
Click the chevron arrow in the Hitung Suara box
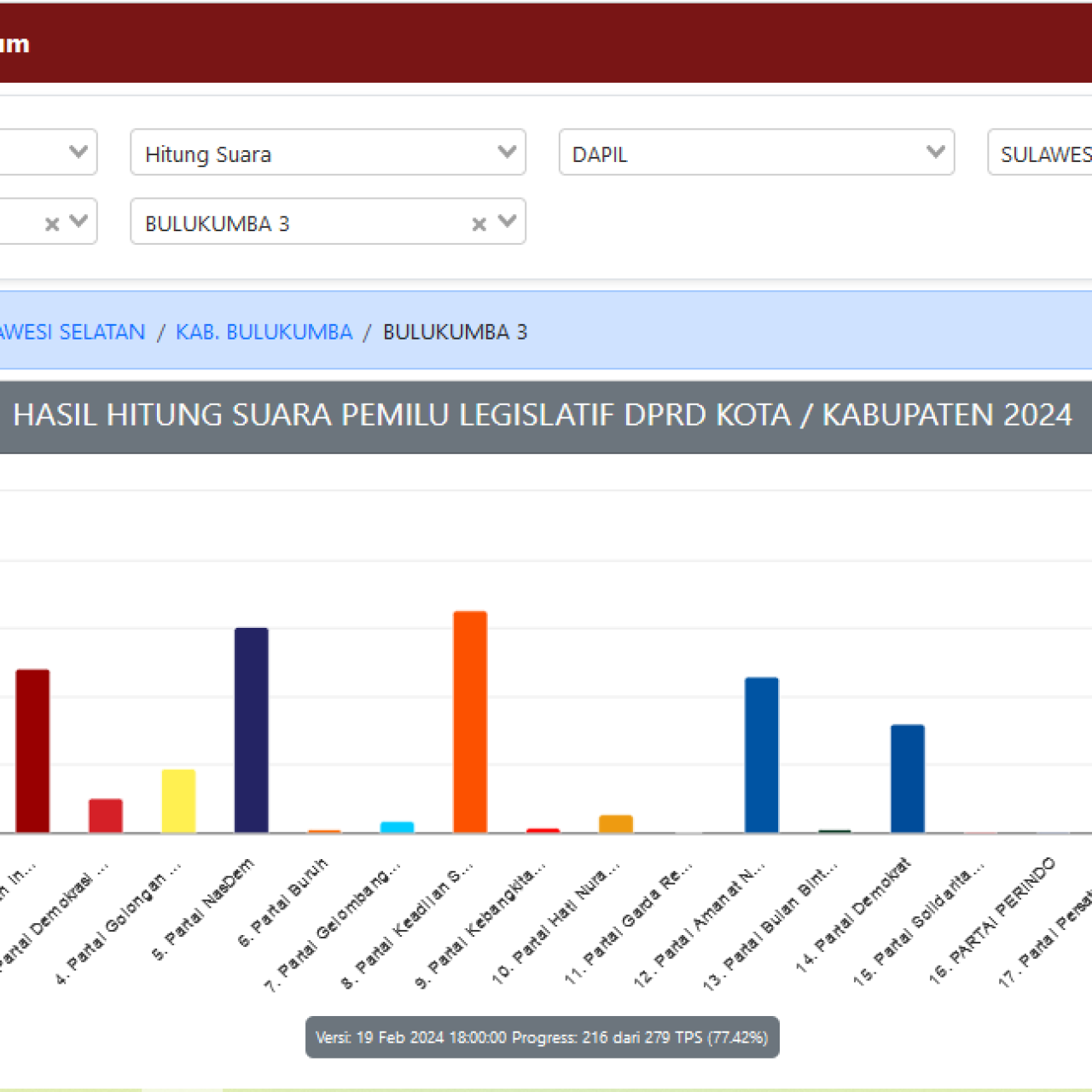coord(507,152)
